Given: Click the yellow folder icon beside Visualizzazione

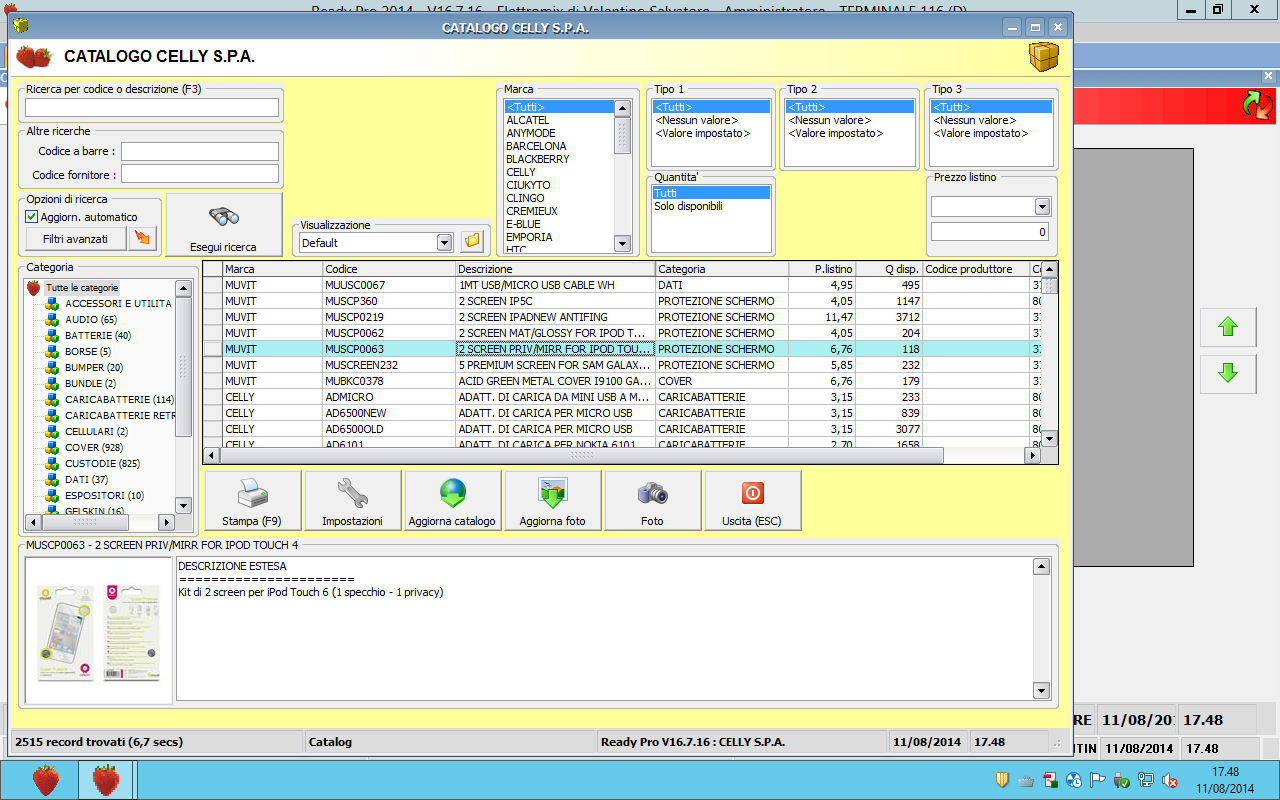Looking at the screenshot, I should tap(472, 242).
